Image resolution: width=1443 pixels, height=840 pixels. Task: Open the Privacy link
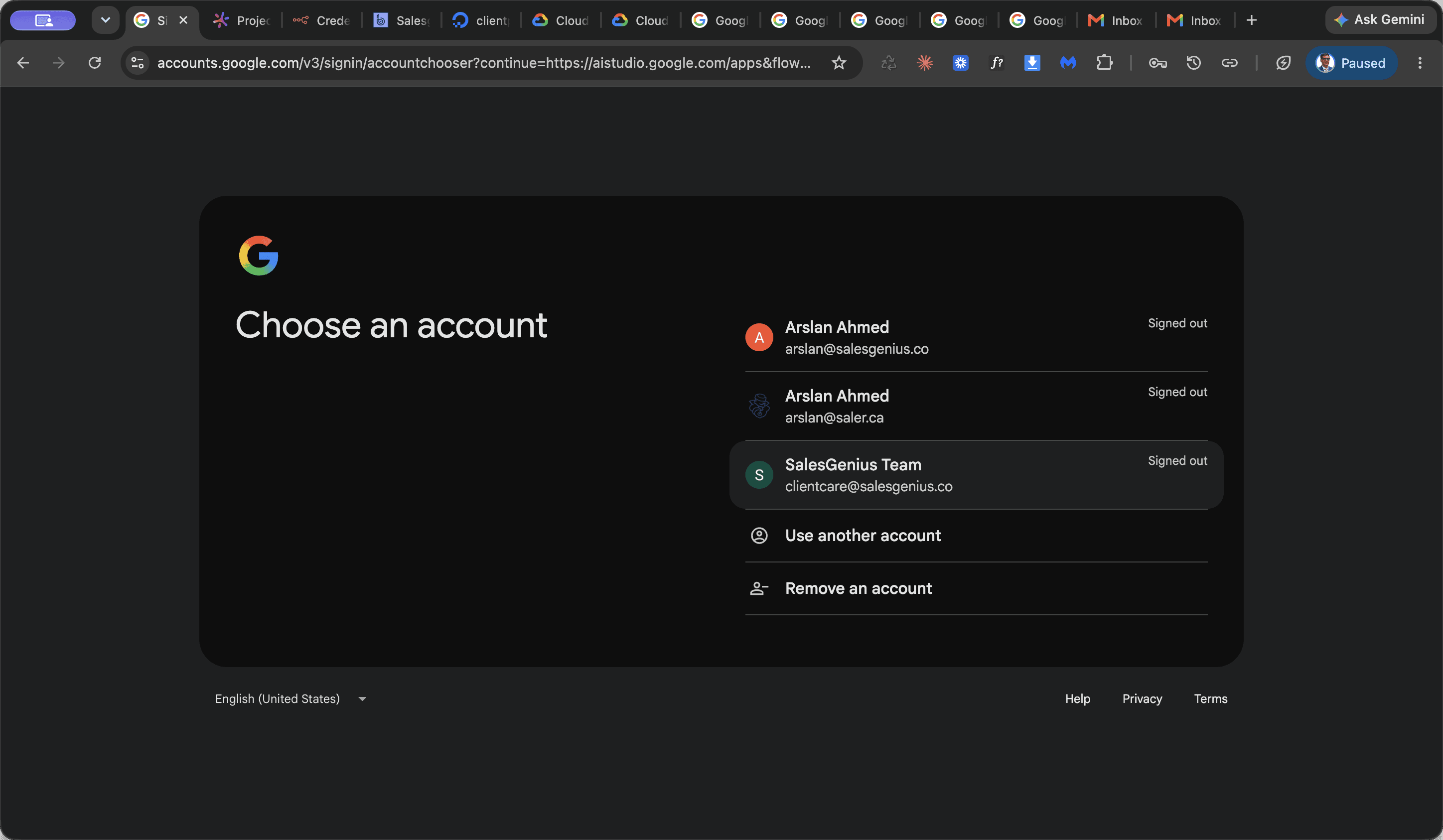[1142, 699]
